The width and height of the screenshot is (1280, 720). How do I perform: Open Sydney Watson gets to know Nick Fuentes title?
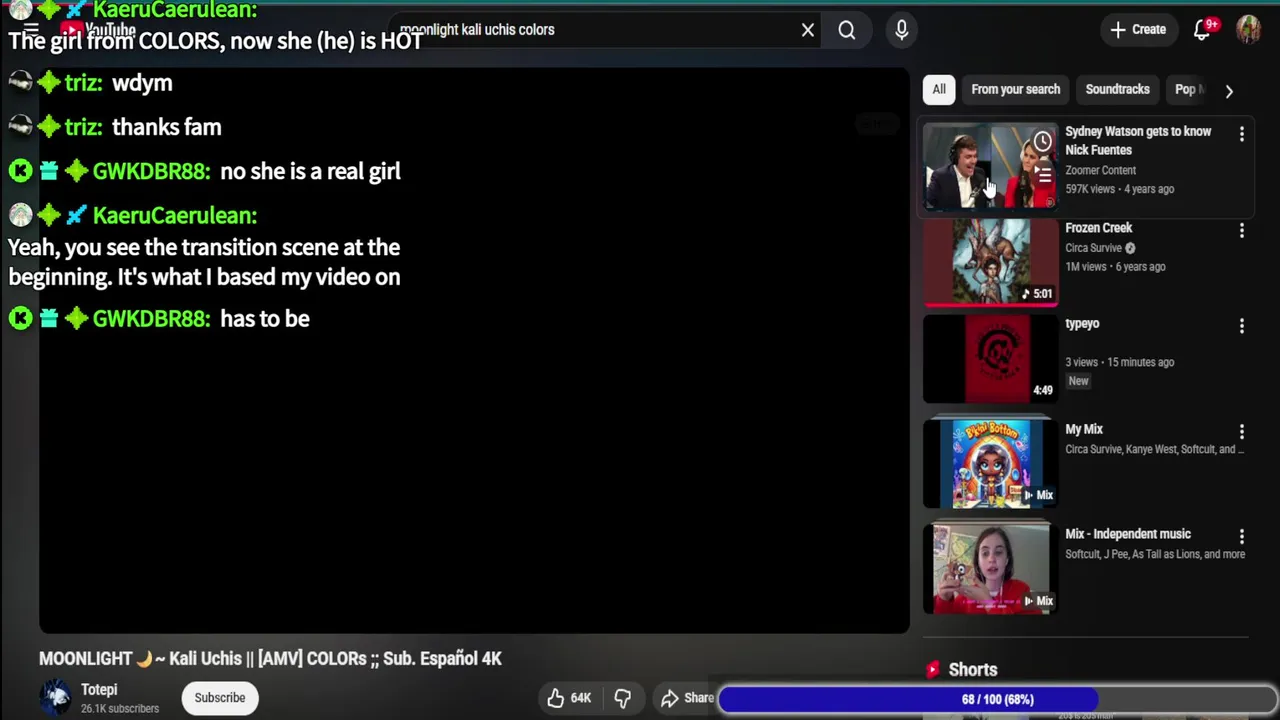coord(1138,141)
